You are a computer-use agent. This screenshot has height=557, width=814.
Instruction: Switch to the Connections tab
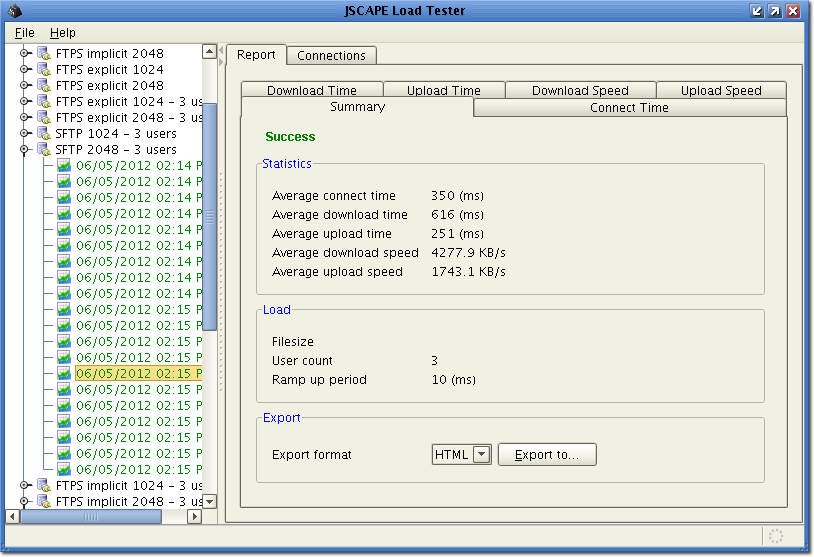click(331, 56)
